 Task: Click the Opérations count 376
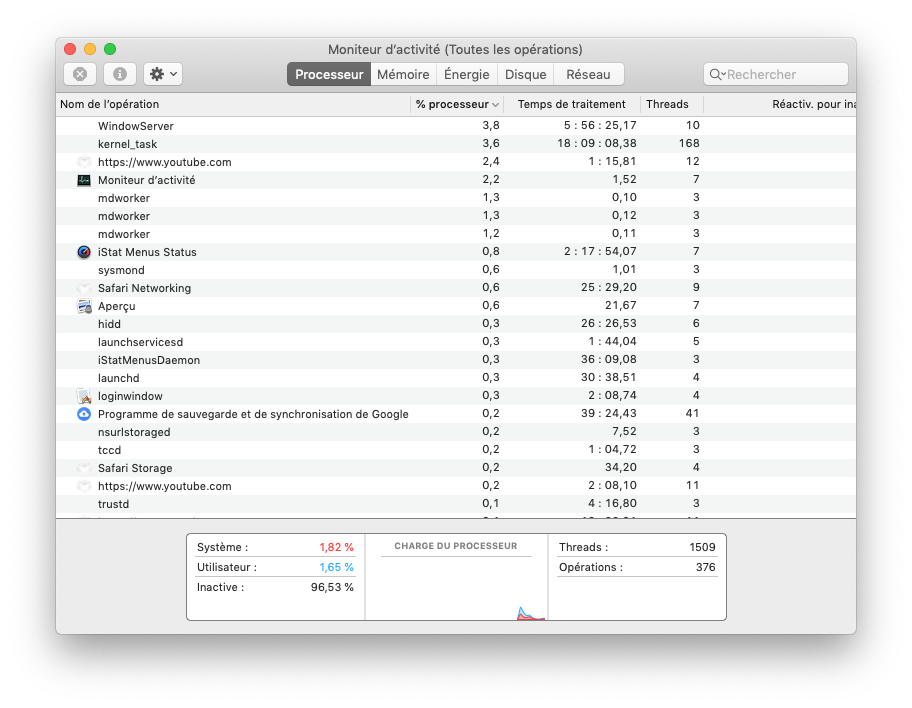click(x=706, y=567)
